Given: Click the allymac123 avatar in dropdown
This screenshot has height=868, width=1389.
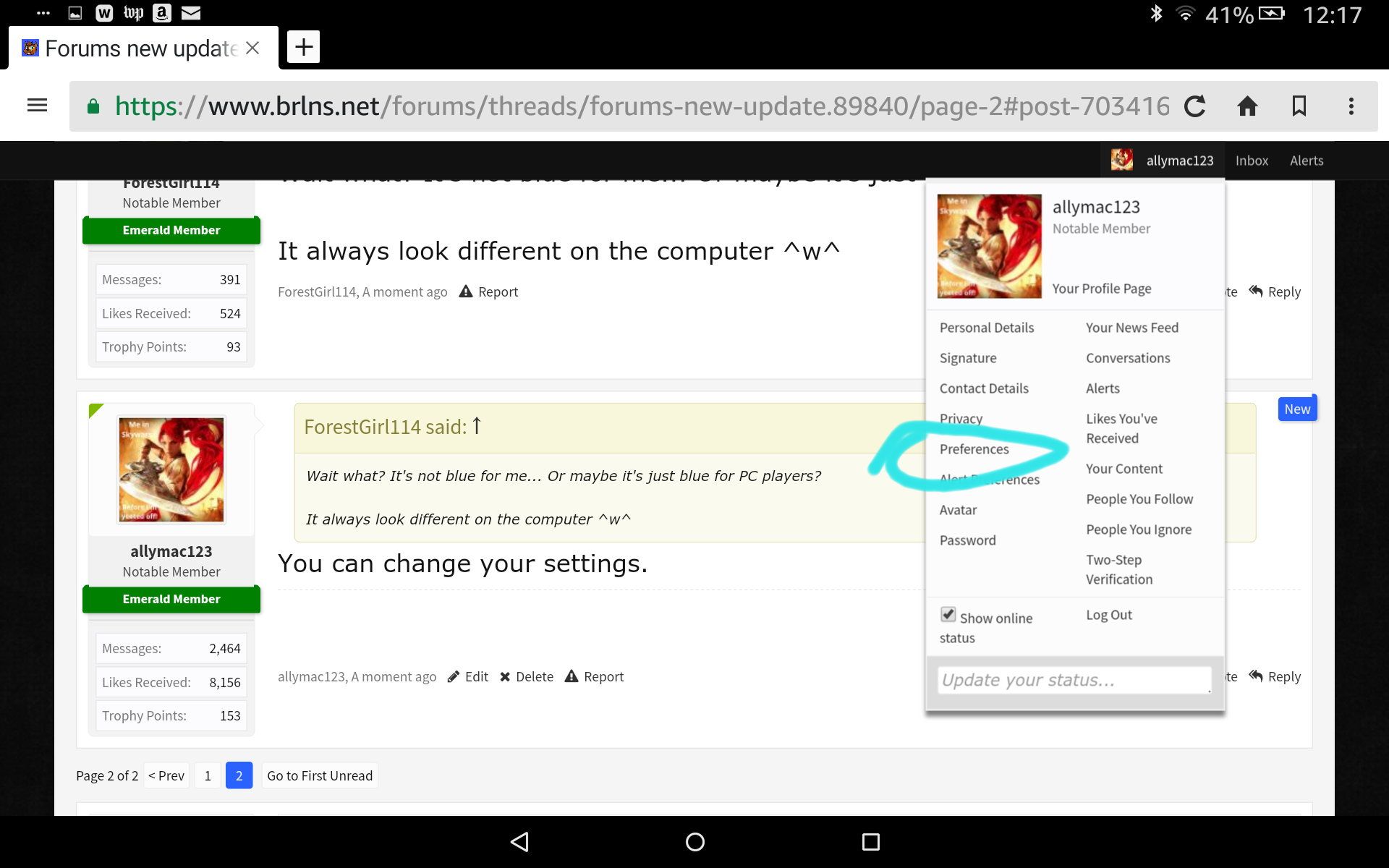Looking at the screenshot, I should point(989,246).
